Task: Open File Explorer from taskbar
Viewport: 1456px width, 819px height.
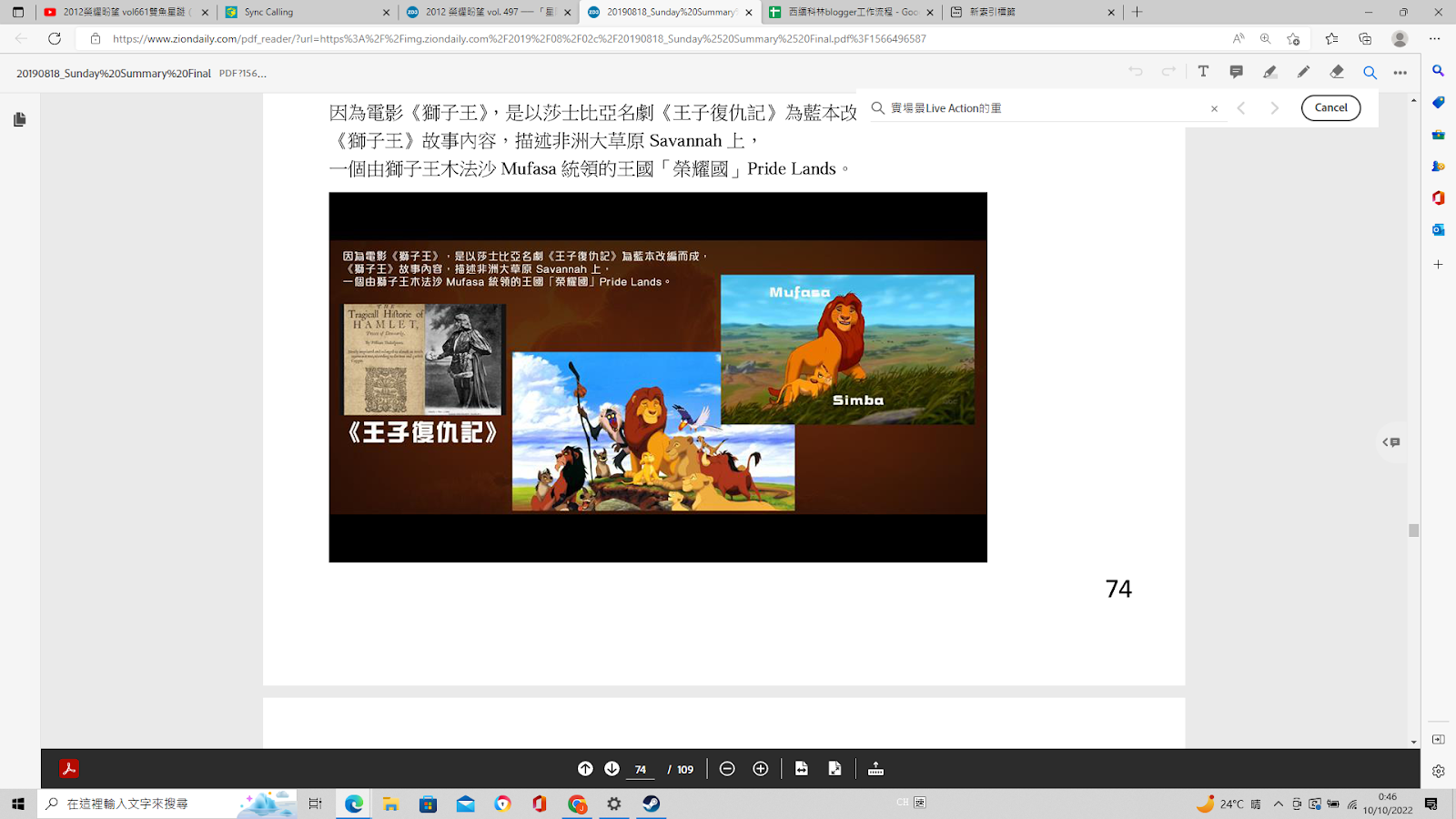Action: (391, 804)
